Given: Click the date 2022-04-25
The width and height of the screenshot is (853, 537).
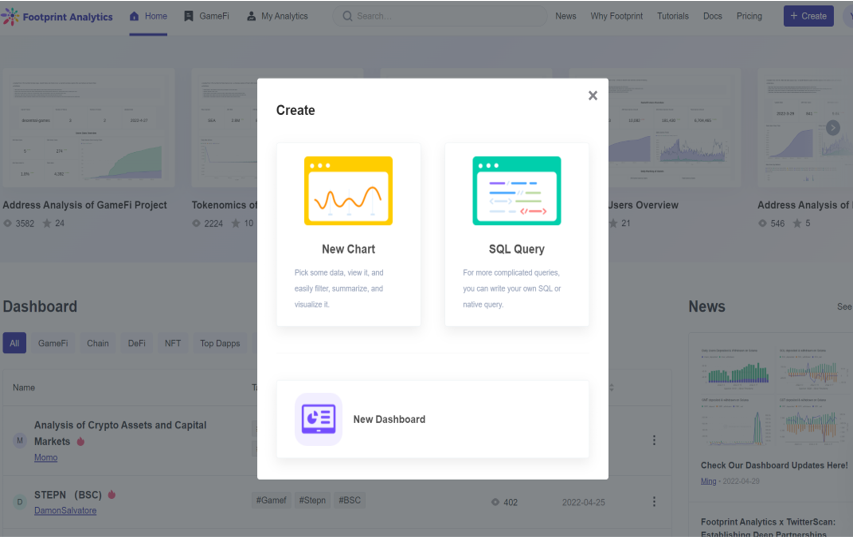Looking at the screenshot, I should pyautogui.click(x=583, y=502).
